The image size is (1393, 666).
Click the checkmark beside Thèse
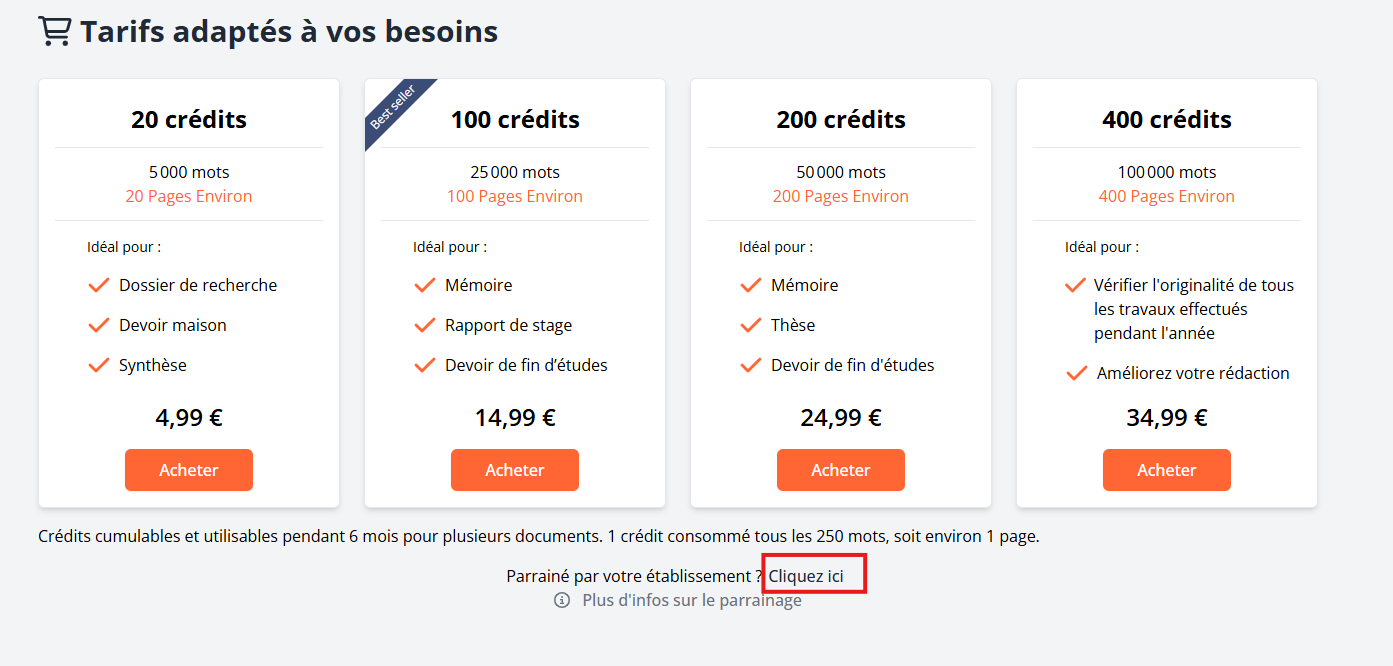click(x=750, y=325)
